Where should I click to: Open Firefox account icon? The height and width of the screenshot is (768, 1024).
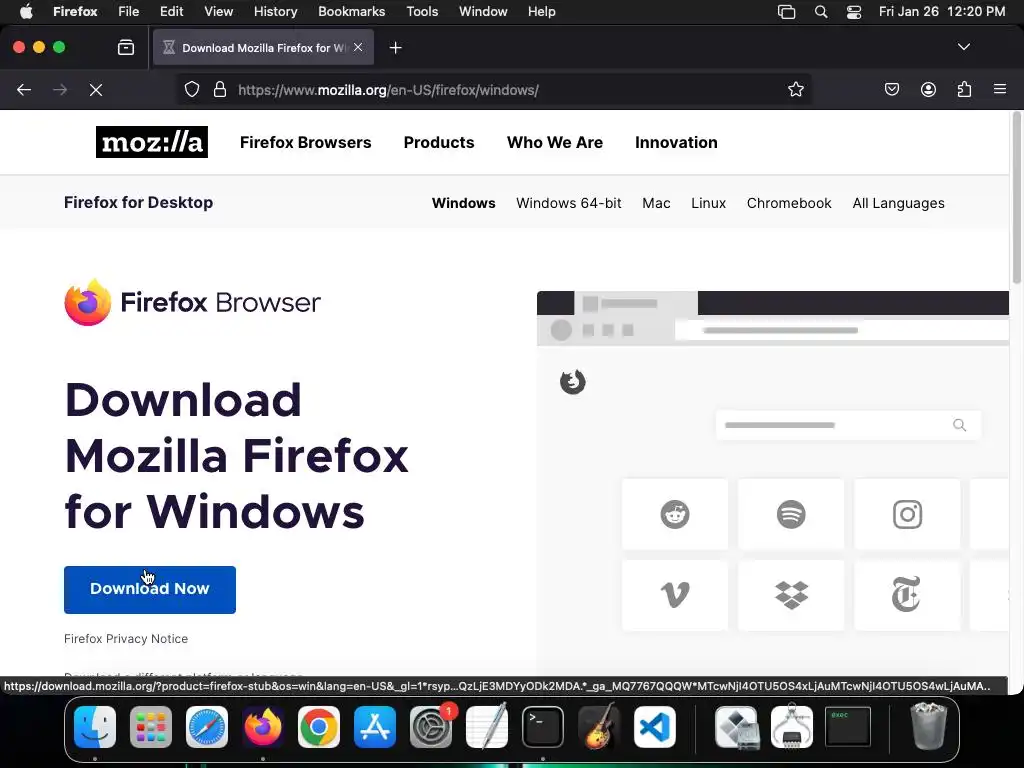point(928,89)
